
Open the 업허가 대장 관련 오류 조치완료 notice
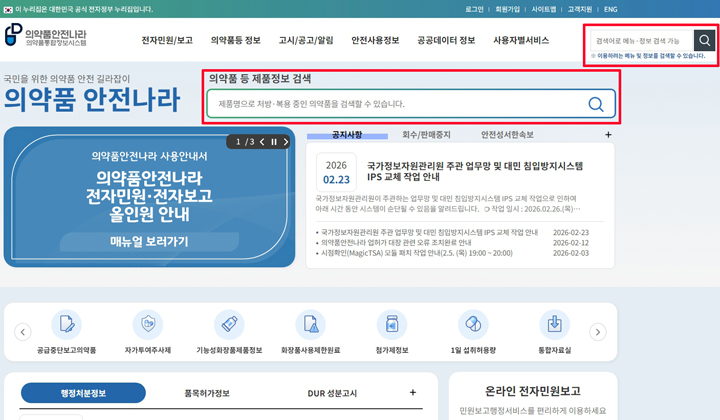396,242
